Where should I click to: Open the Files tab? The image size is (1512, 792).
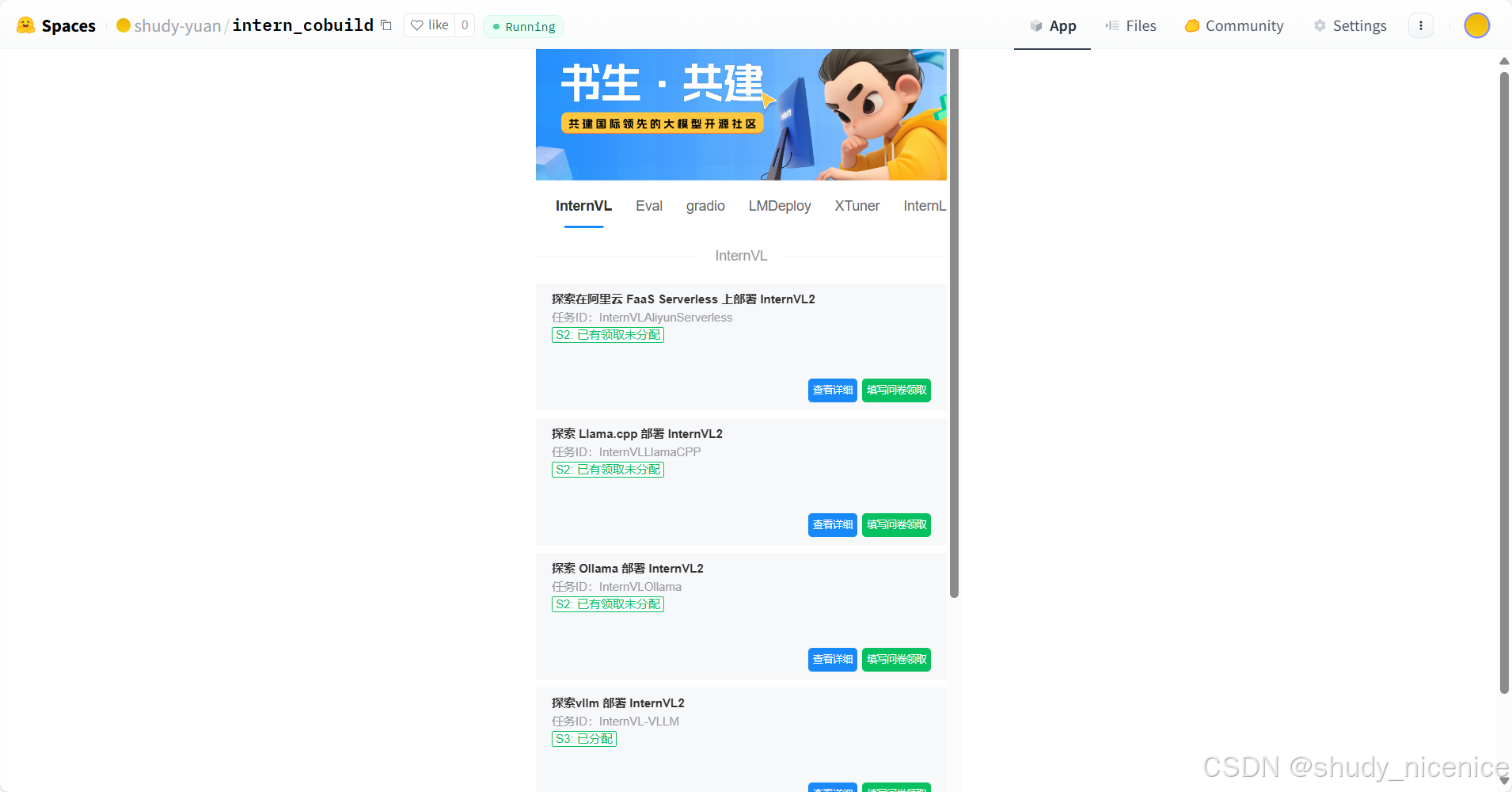[x=1130, y=25]
